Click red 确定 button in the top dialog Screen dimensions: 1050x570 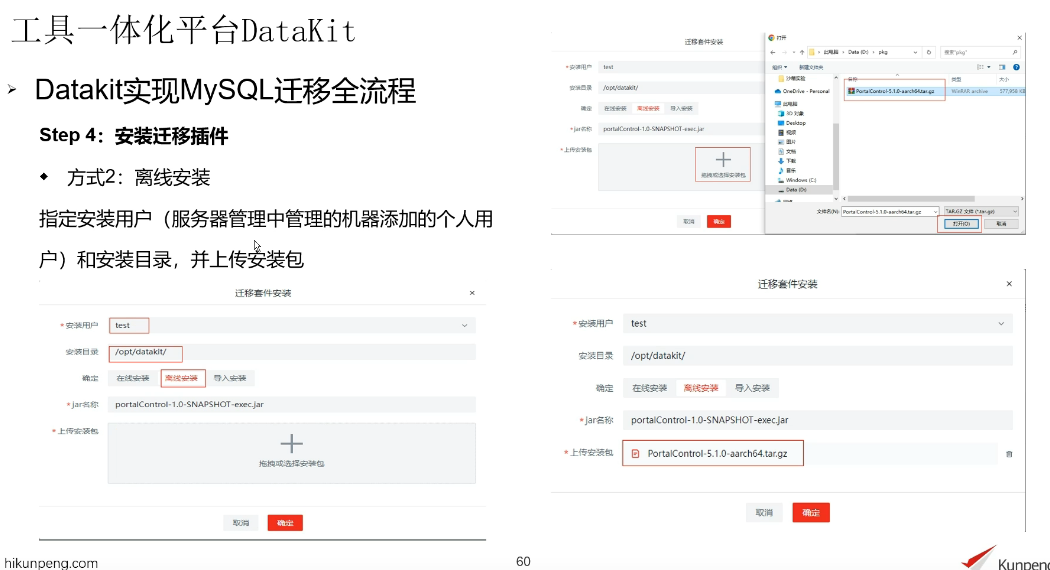click(719, 221)
